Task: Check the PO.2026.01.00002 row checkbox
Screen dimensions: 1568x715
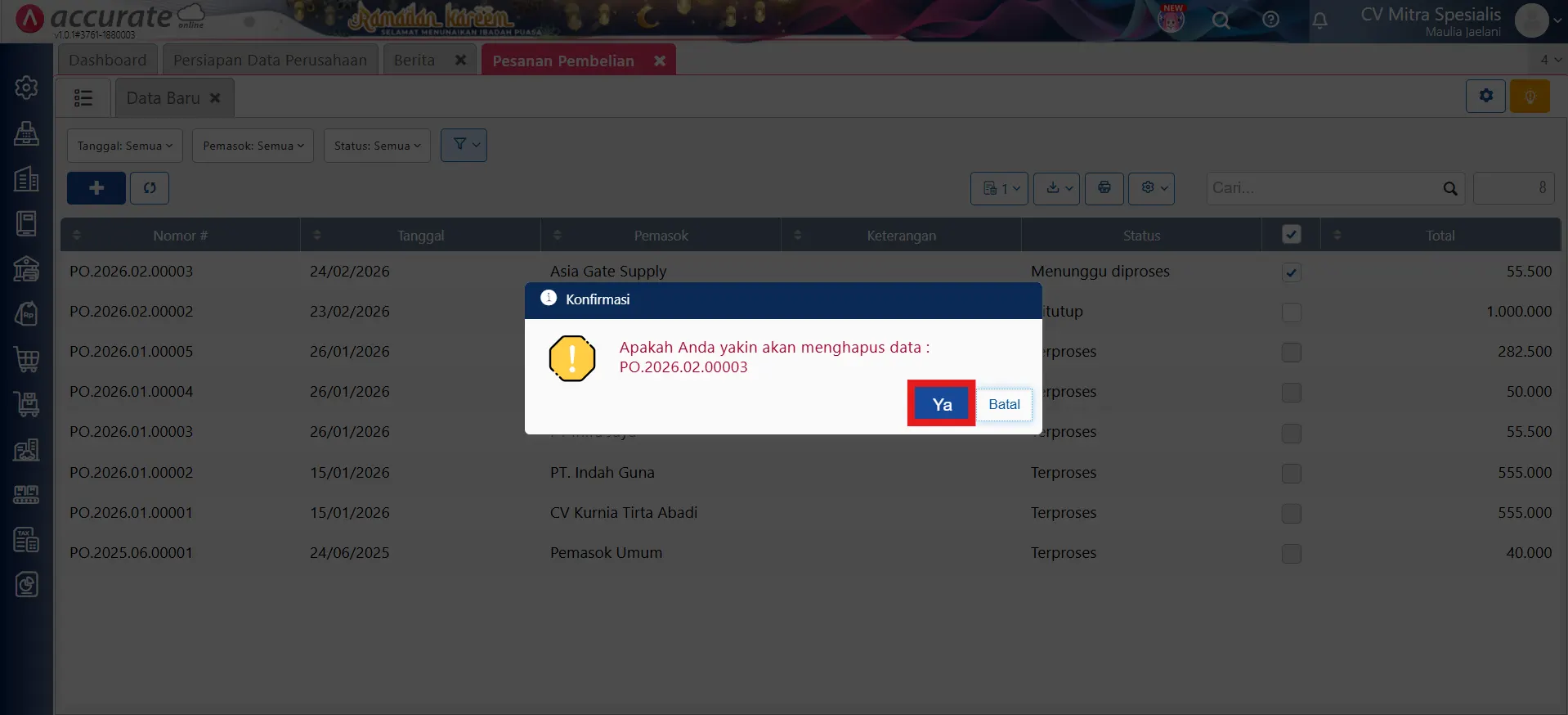Action: coord(1291,473)
